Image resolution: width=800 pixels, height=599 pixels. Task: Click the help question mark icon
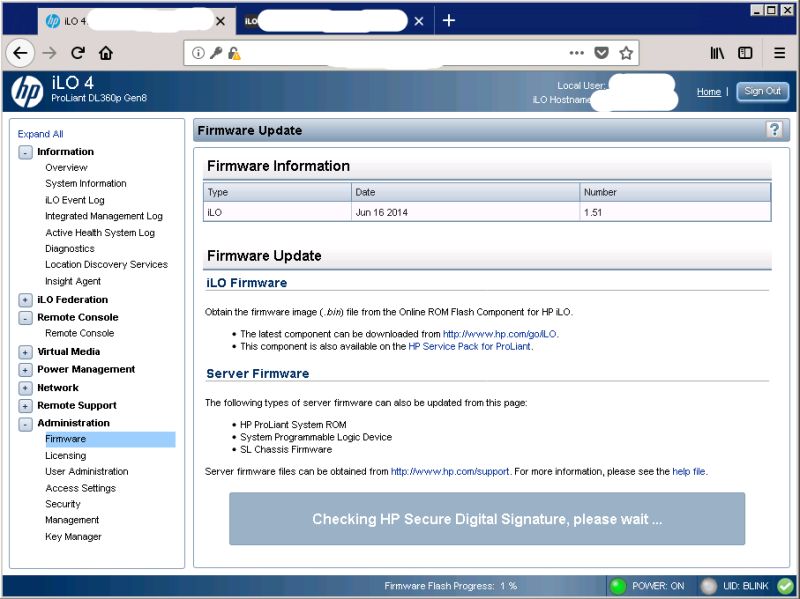point(773,129)
